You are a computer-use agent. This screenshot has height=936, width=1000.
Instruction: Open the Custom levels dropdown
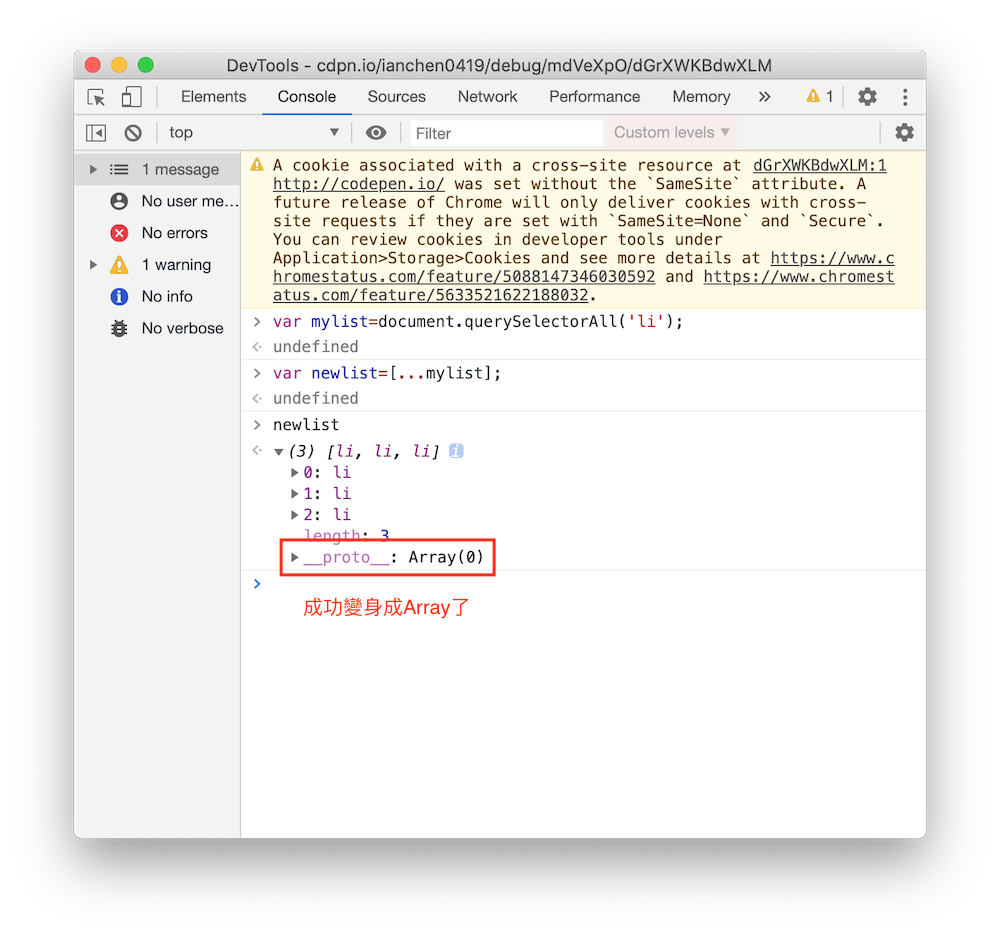click(672, 133)
